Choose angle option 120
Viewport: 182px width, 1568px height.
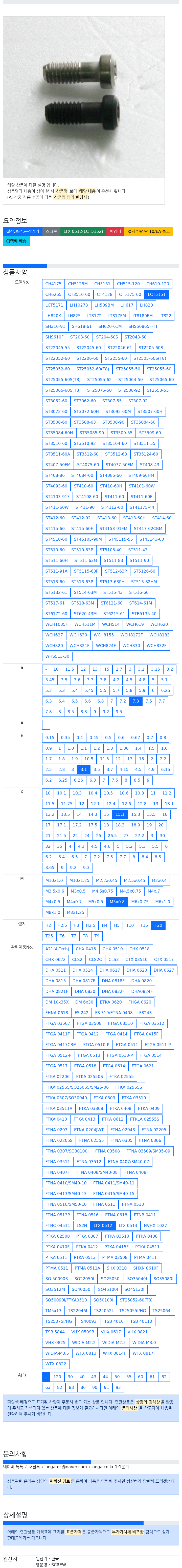click(x=57, y=1377)
